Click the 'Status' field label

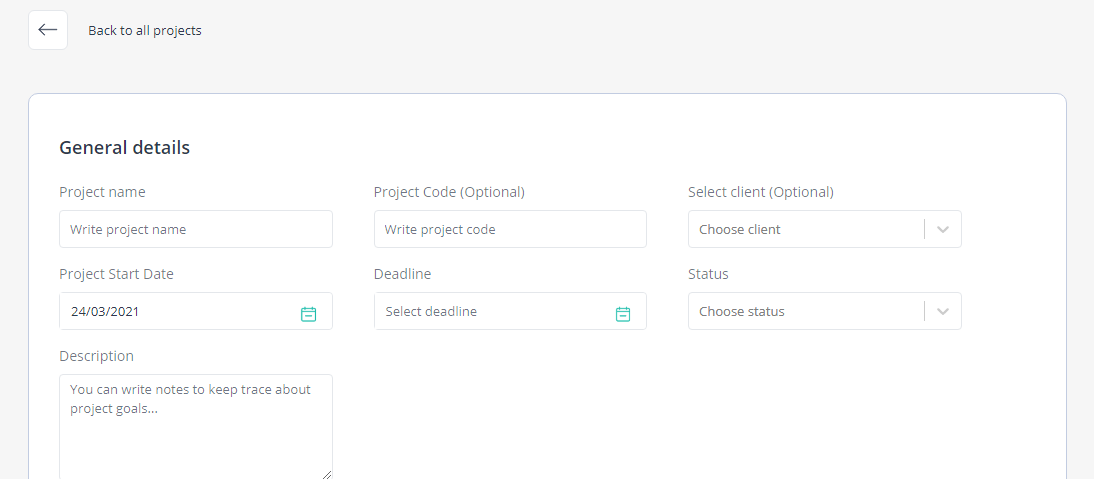pos(708,275)
